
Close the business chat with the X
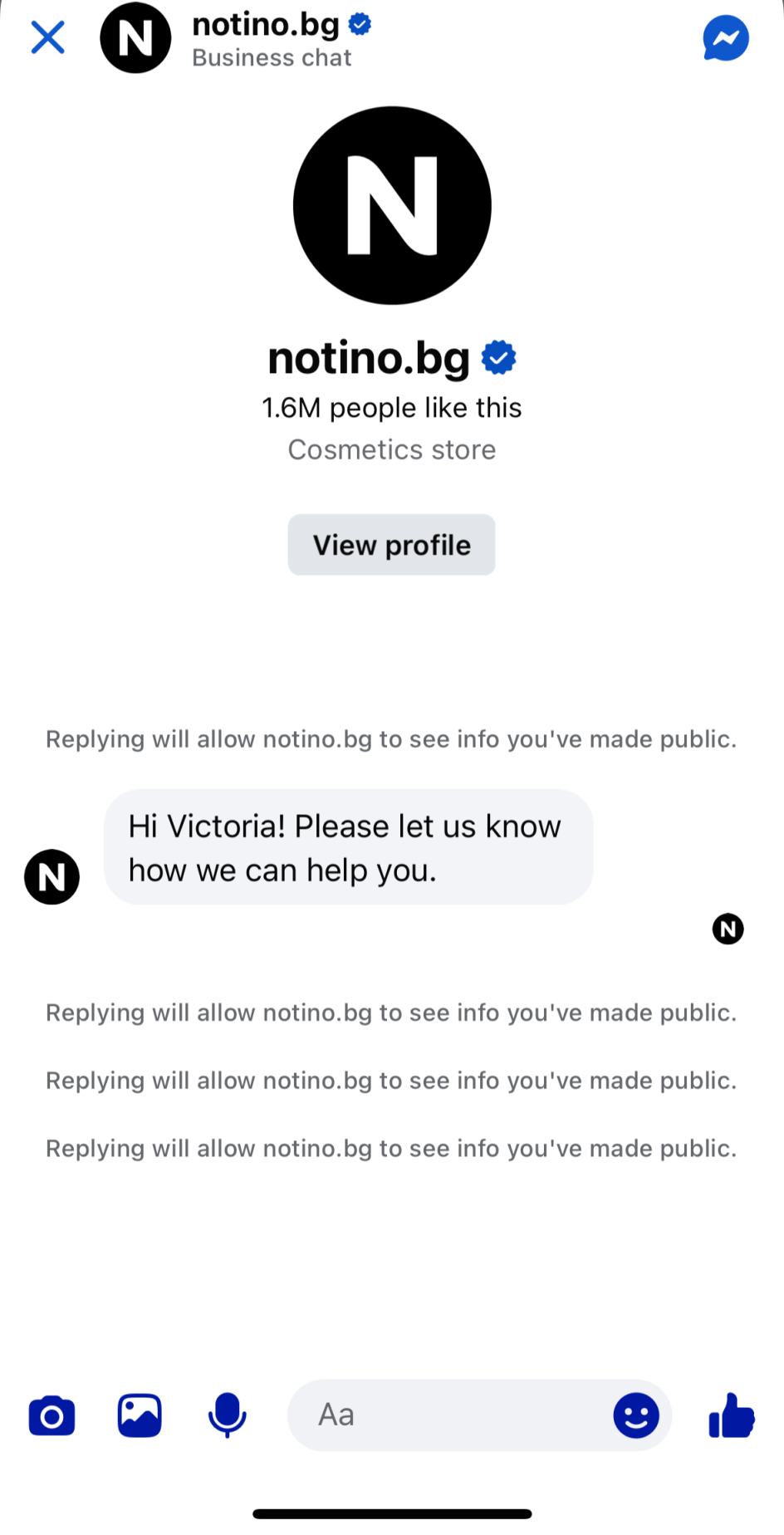[x=48, y=37]
